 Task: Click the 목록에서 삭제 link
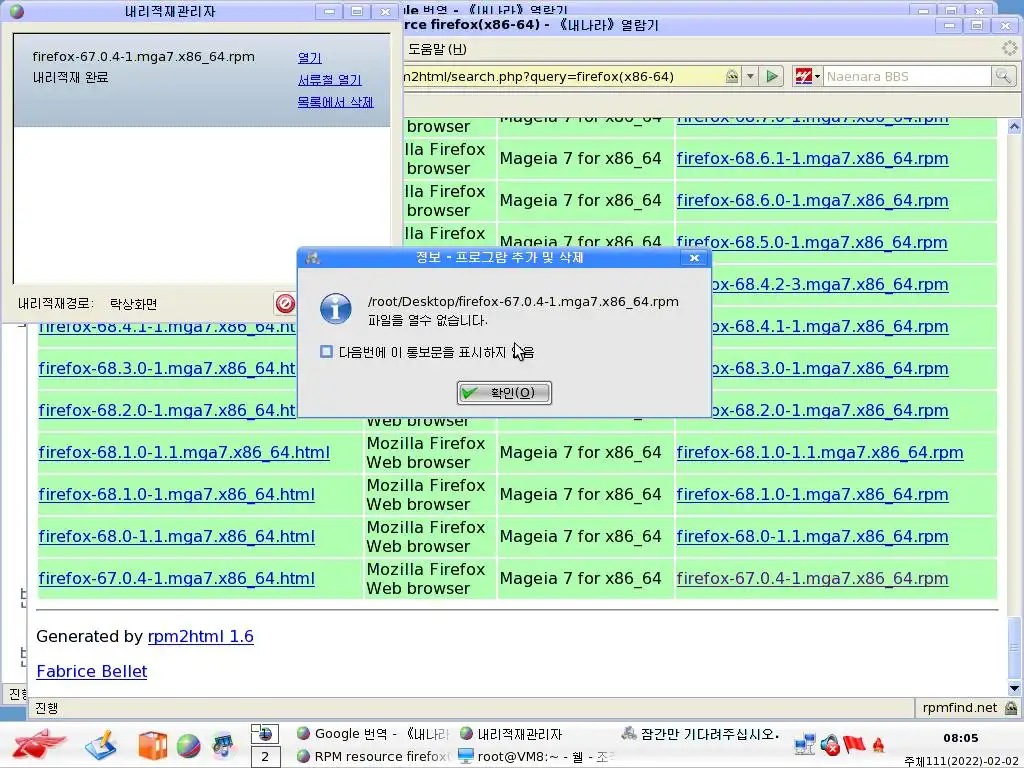[336, 102]
